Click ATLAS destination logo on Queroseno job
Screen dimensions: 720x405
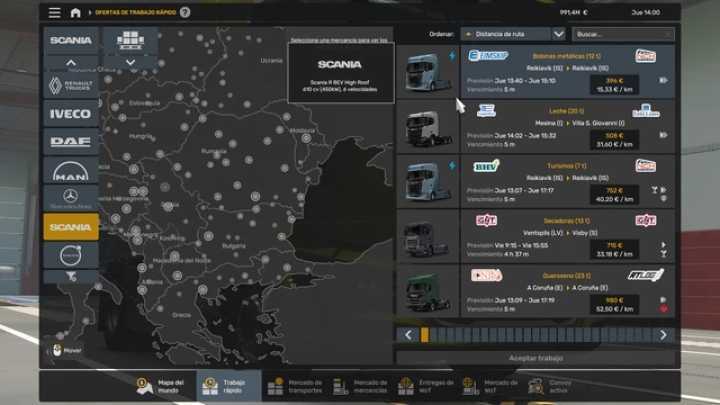coord(646,275)
